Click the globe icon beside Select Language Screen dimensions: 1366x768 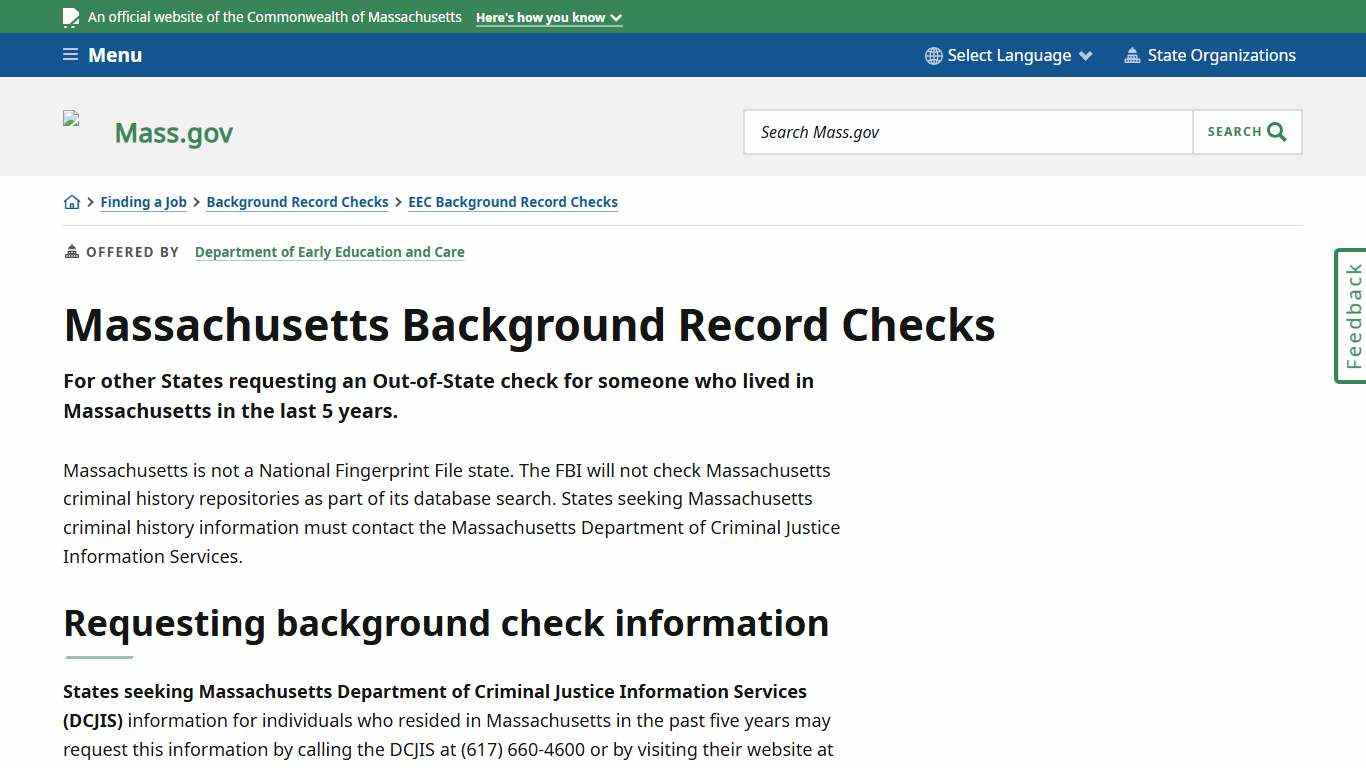[x=933, y=55]
